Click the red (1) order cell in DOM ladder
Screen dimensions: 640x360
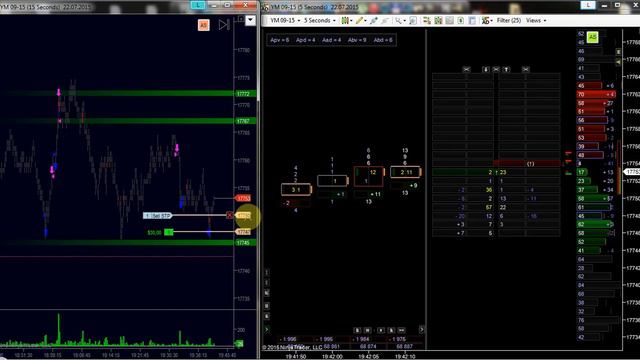(x=530, y=164)
